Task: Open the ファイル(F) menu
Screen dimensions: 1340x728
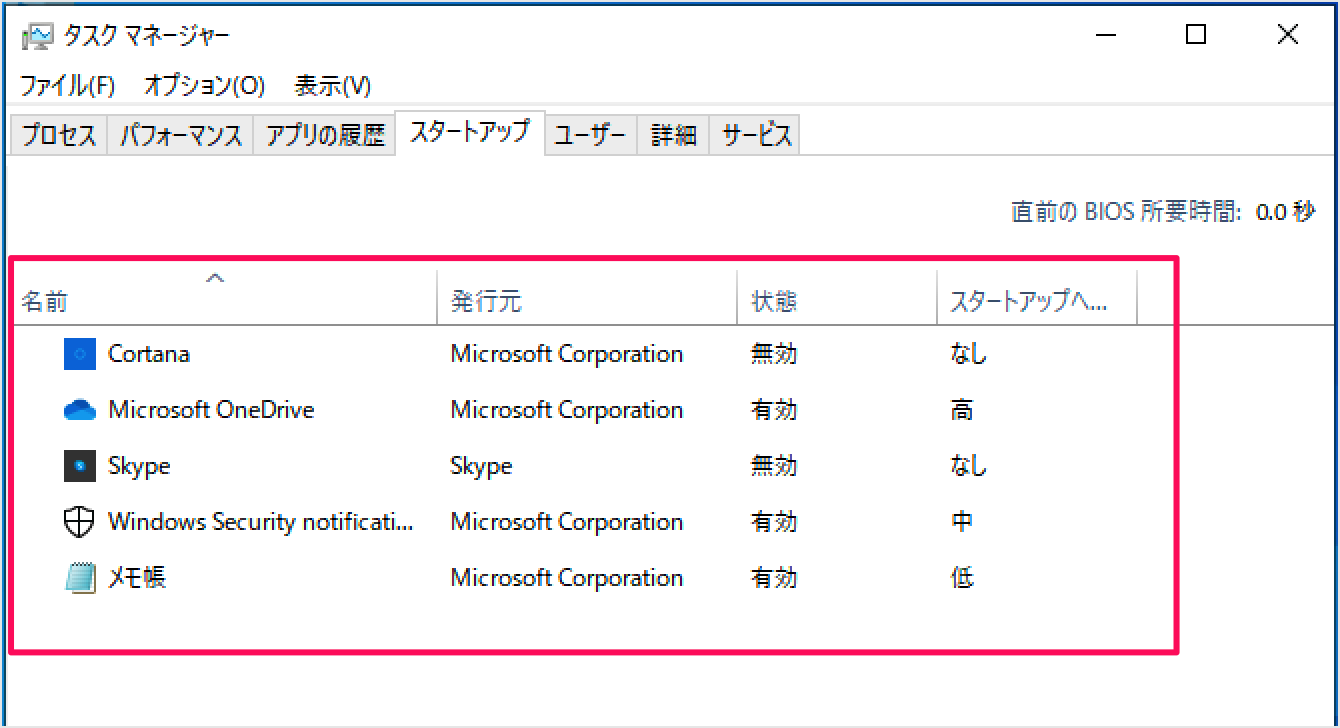Action: point(67,86)
